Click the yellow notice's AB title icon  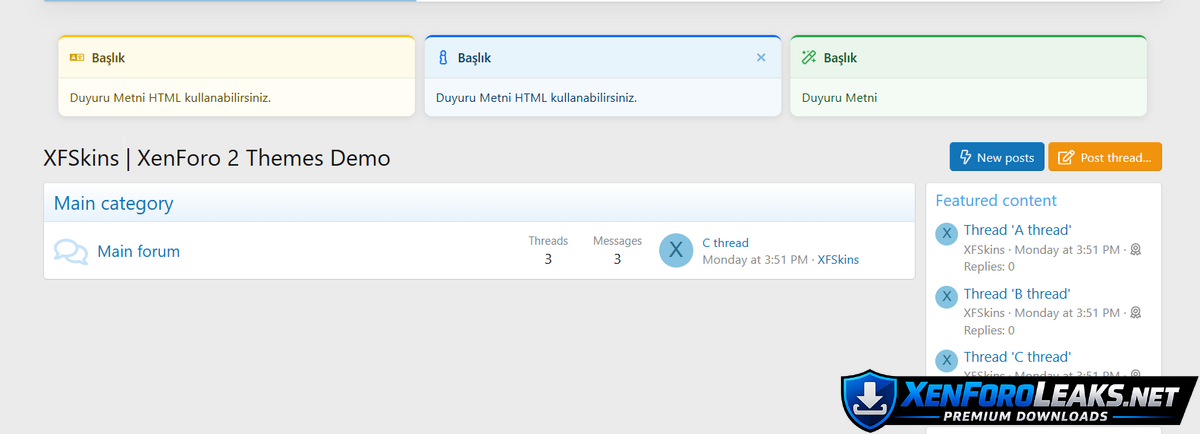pyautogui.click(x=77, y=58)
